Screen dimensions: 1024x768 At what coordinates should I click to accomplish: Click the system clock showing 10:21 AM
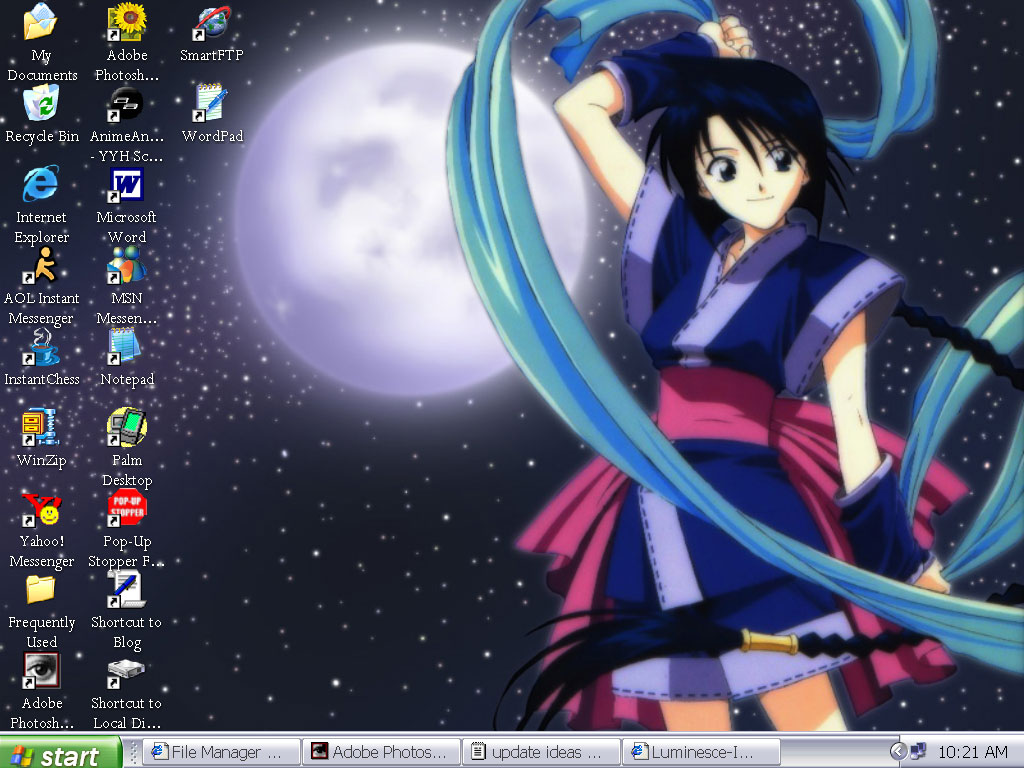[x=972, y=752]
